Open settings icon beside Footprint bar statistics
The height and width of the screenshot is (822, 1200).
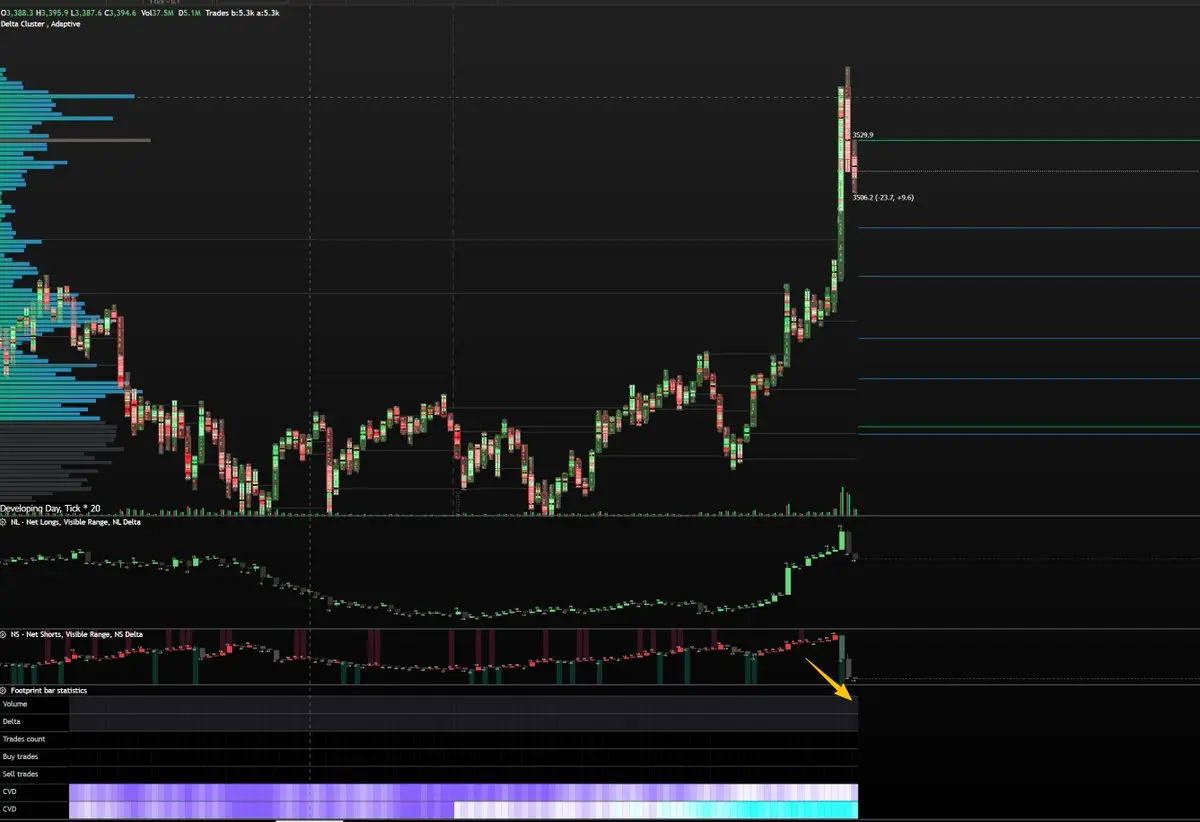[4, 691]
